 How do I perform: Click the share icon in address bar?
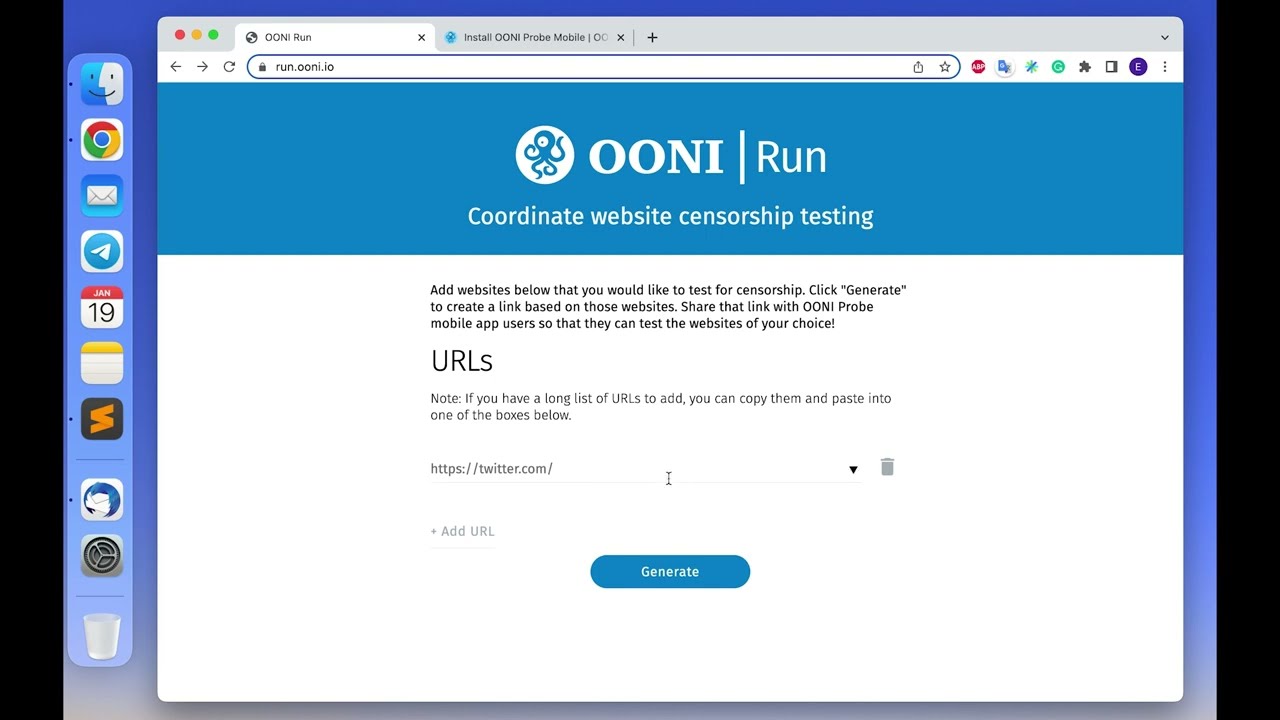918,67
